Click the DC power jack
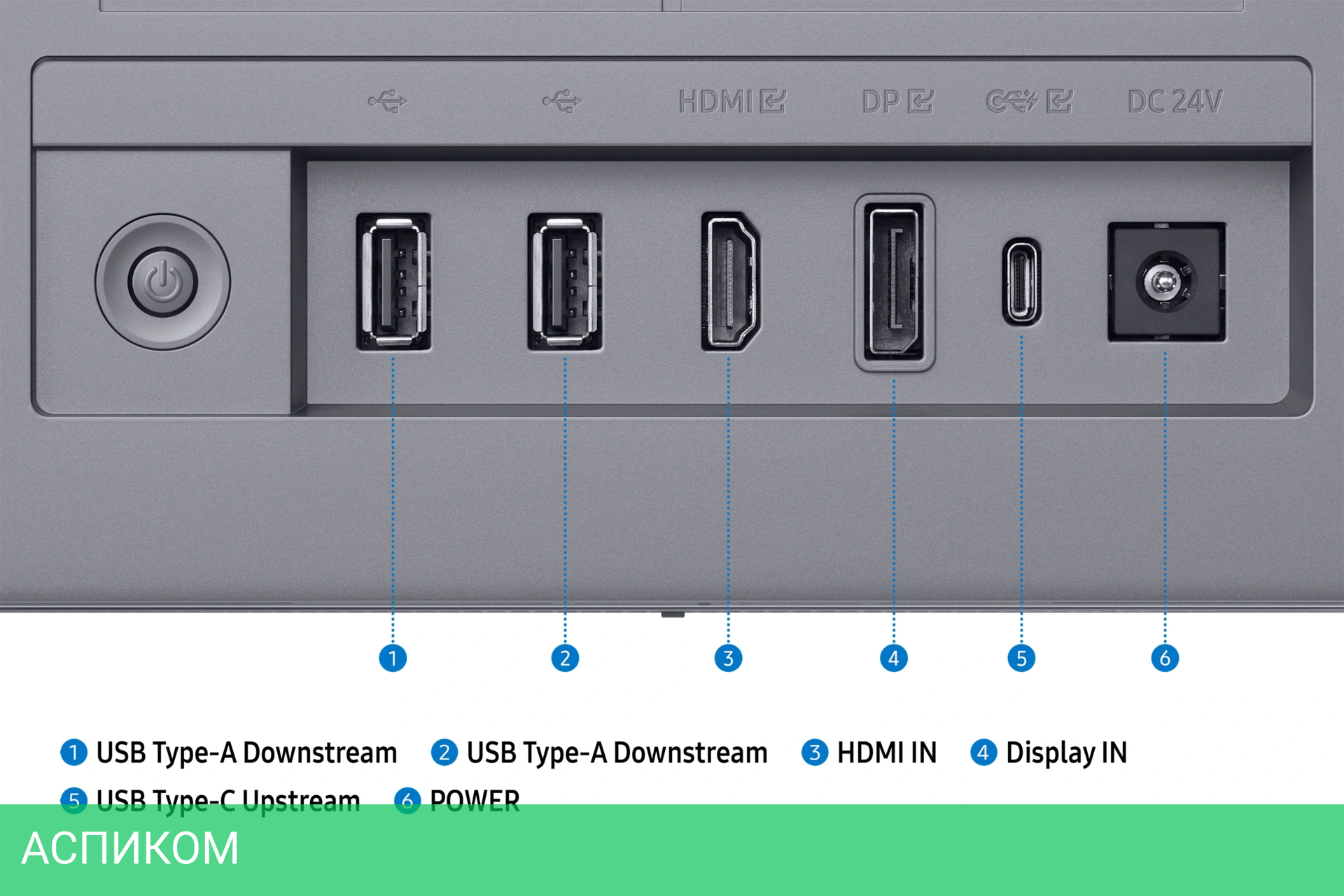 pos(1165,281)
